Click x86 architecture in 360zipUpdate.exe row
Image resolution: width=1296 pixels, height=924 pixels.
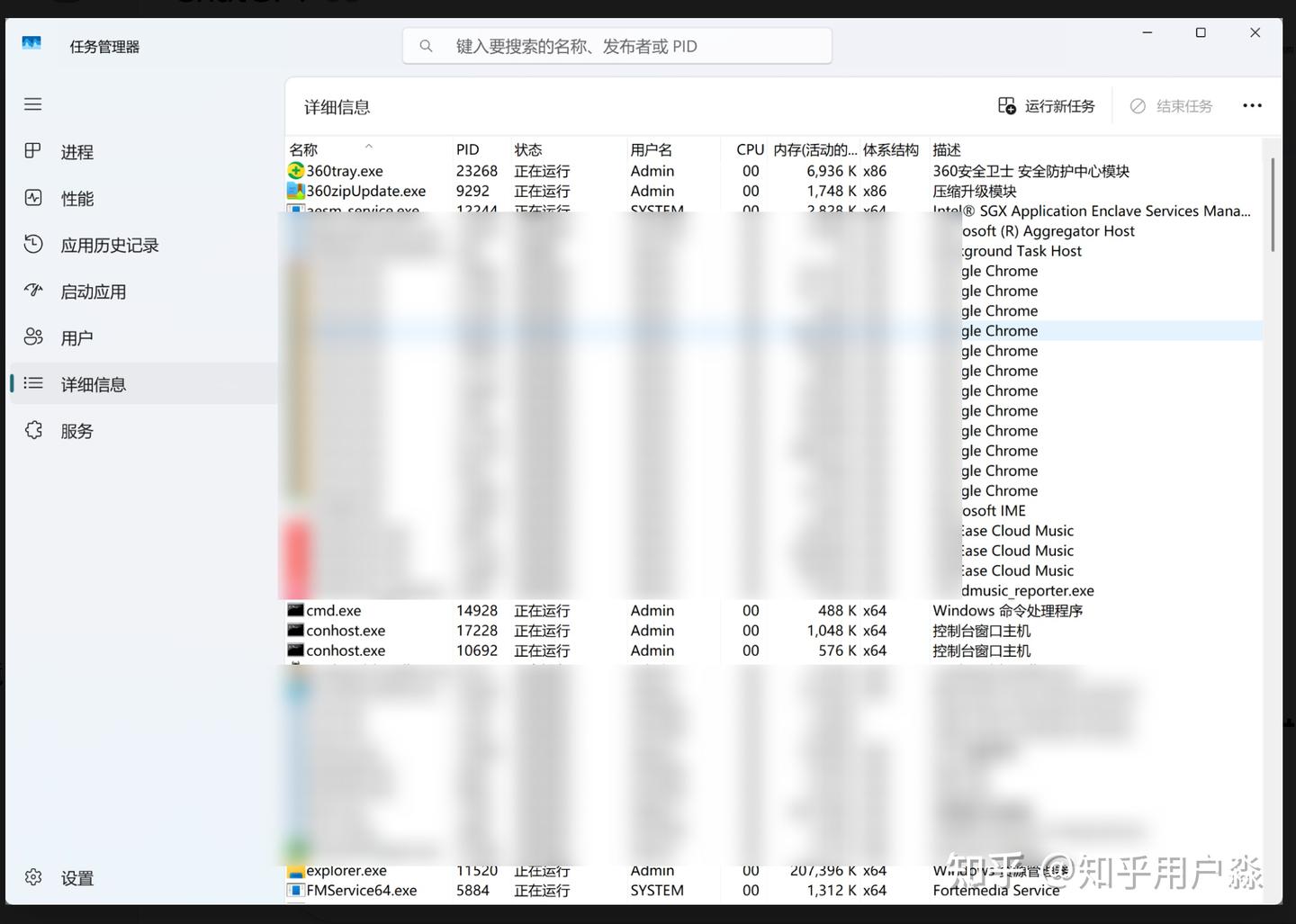click(875, 191)
